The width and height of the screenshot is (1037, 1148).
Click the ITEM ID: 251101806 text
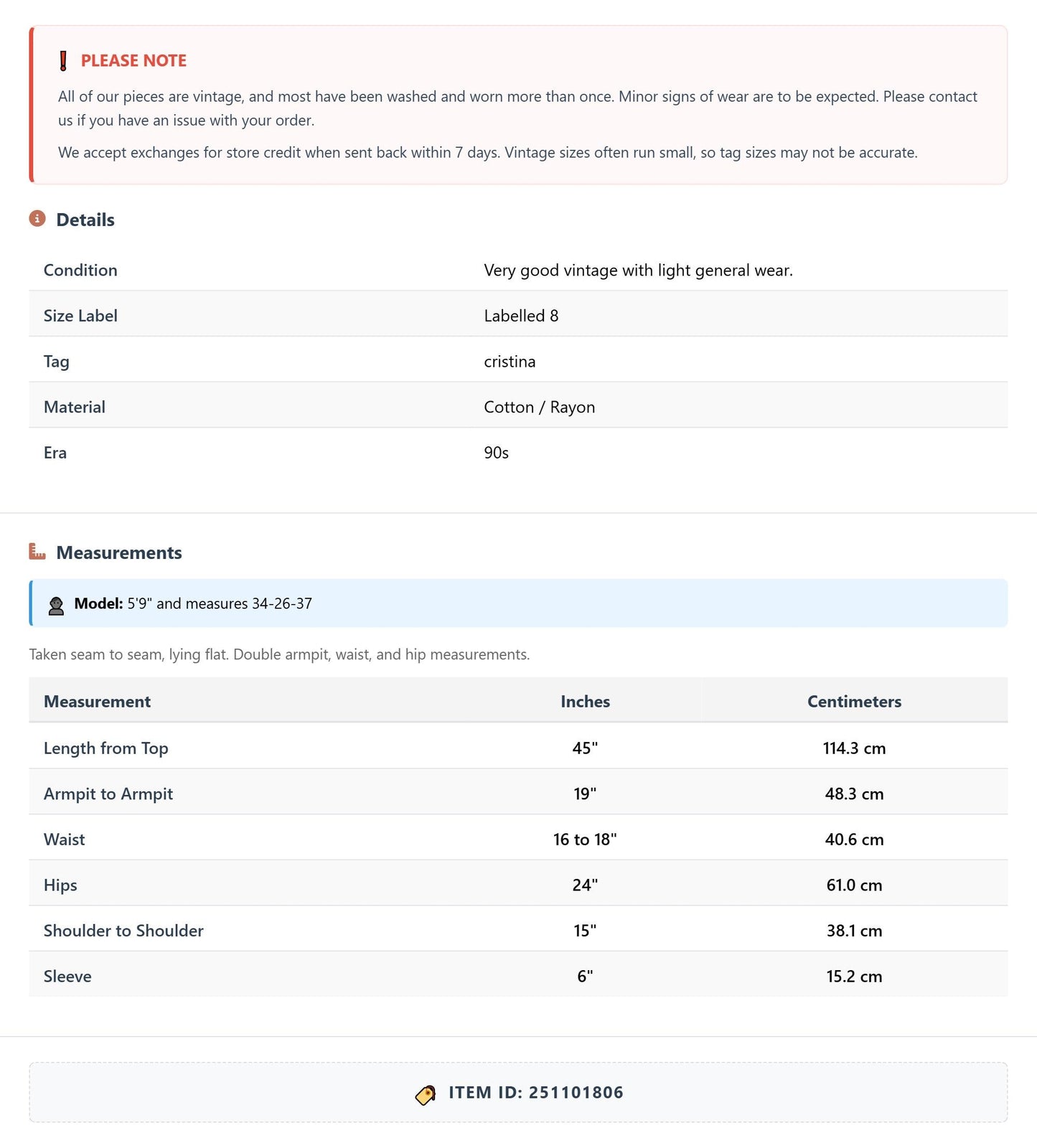tap(536, 1093)
